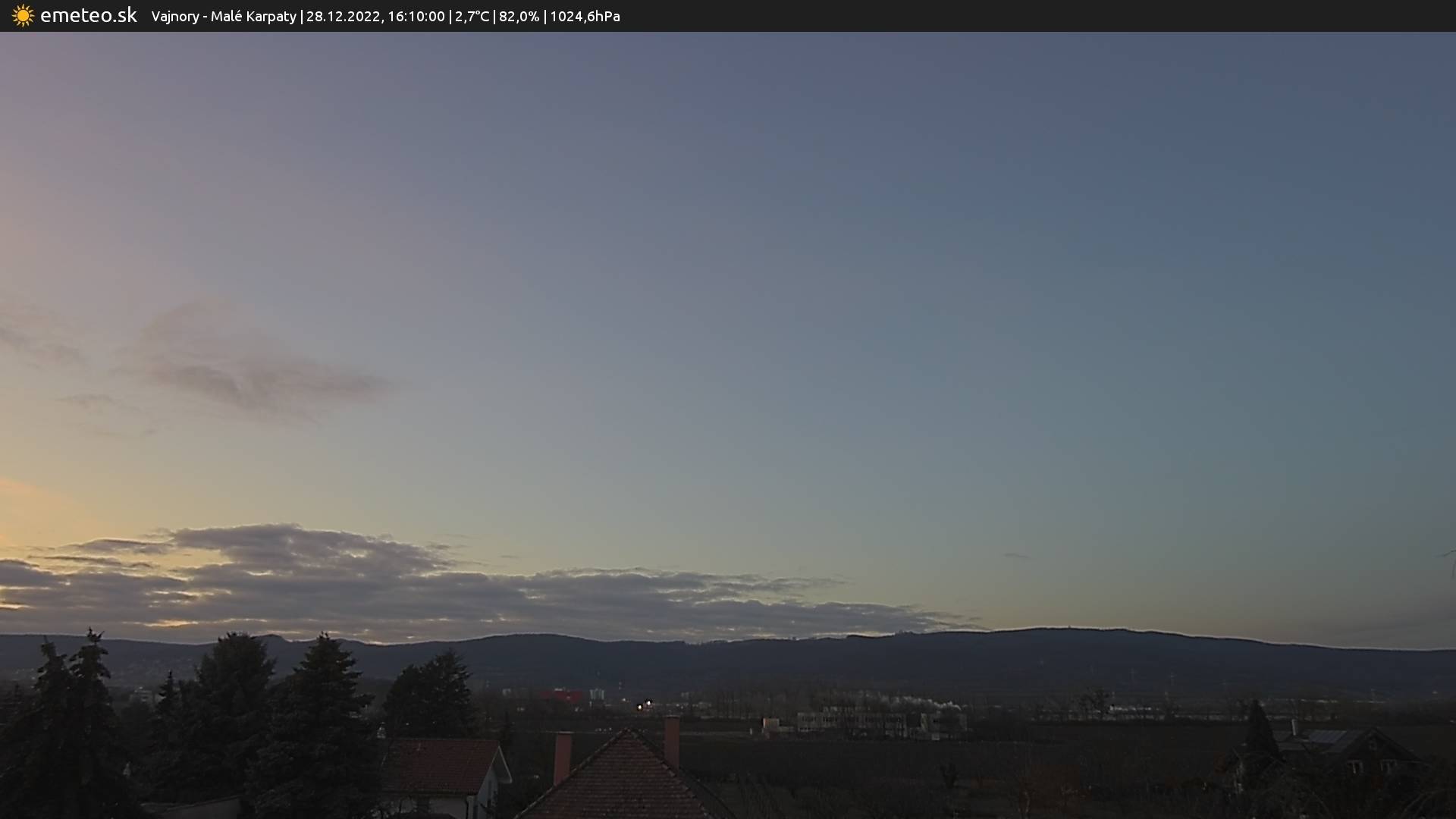Image resolution: width=1456 pixels, height=819 pixels.
Task: Click the Vajnory - Malé Karpaty location label
Action: pos(224,16)
